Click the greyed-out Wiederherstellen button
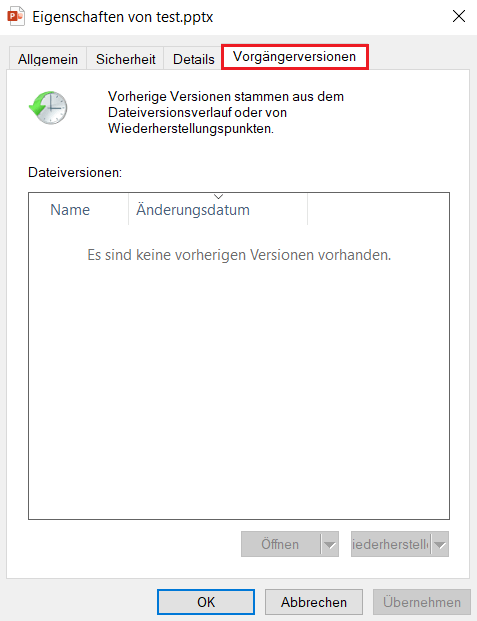Image resolution: width=477 pixels, height=621 pixels. [x=391, y=544]
